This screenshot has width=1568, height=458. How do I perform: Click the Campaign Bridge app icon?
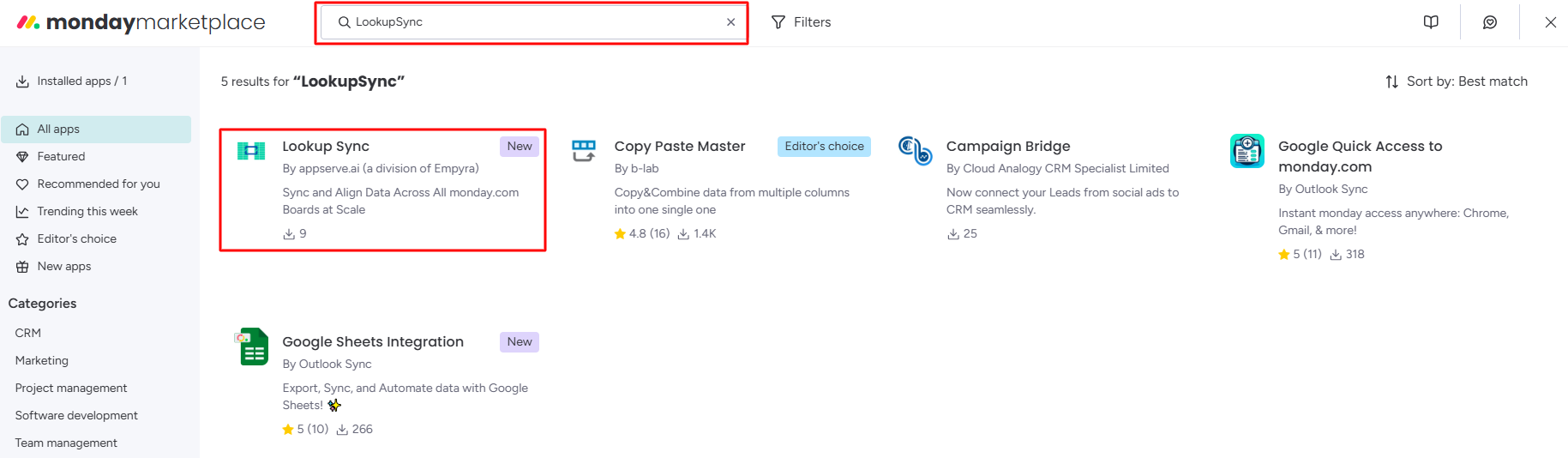pos(915,151)
